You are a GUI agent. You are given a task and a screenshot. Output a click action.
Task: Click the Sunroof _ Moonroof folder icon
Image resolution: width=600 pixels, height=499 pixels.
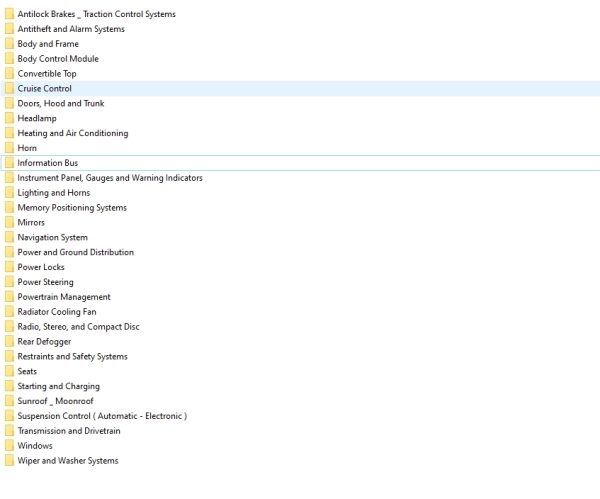click(x=10, y=401)
